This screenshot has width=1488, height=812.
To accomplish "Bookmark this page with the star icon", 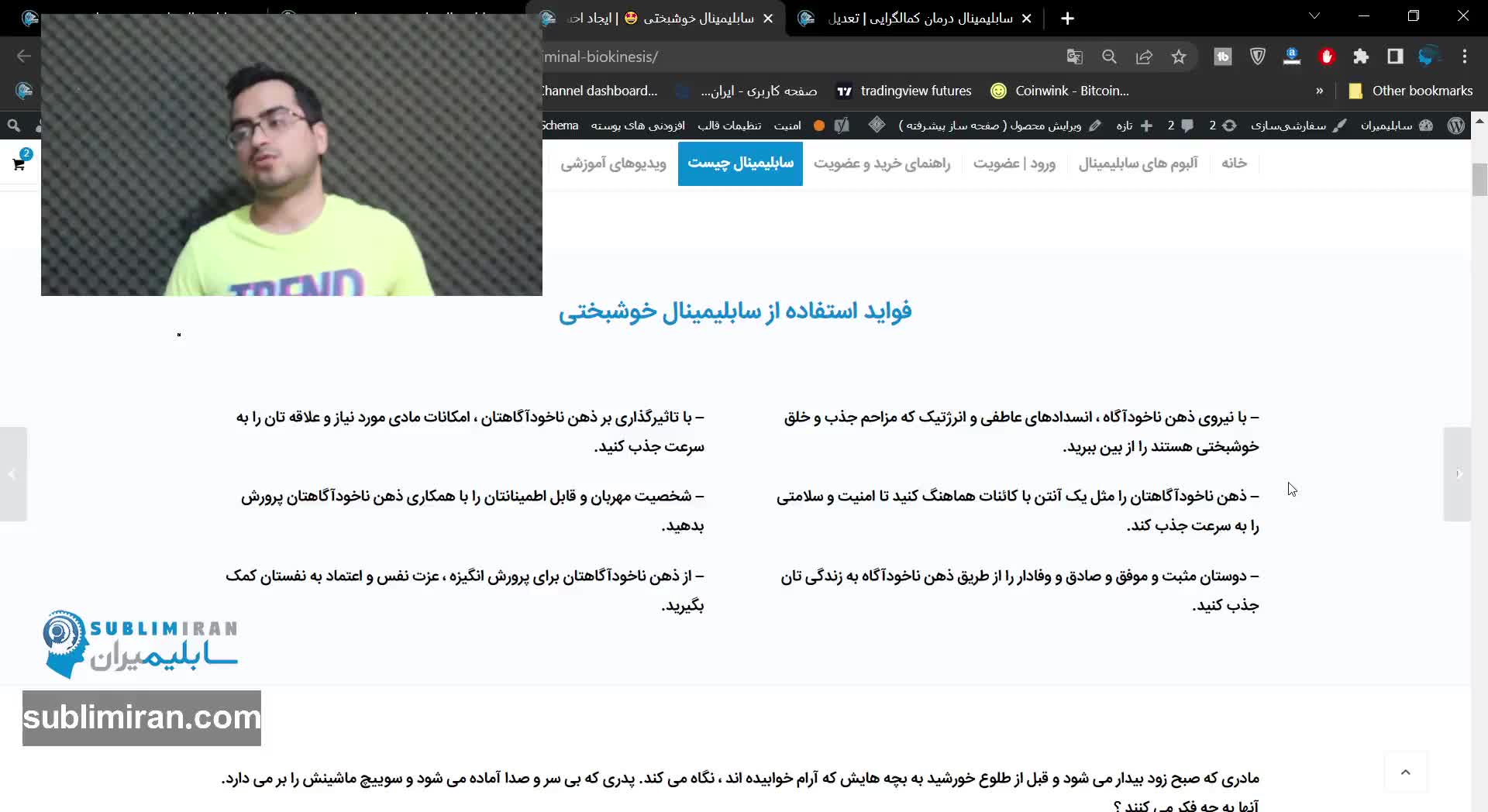I will click(1179, 57).
